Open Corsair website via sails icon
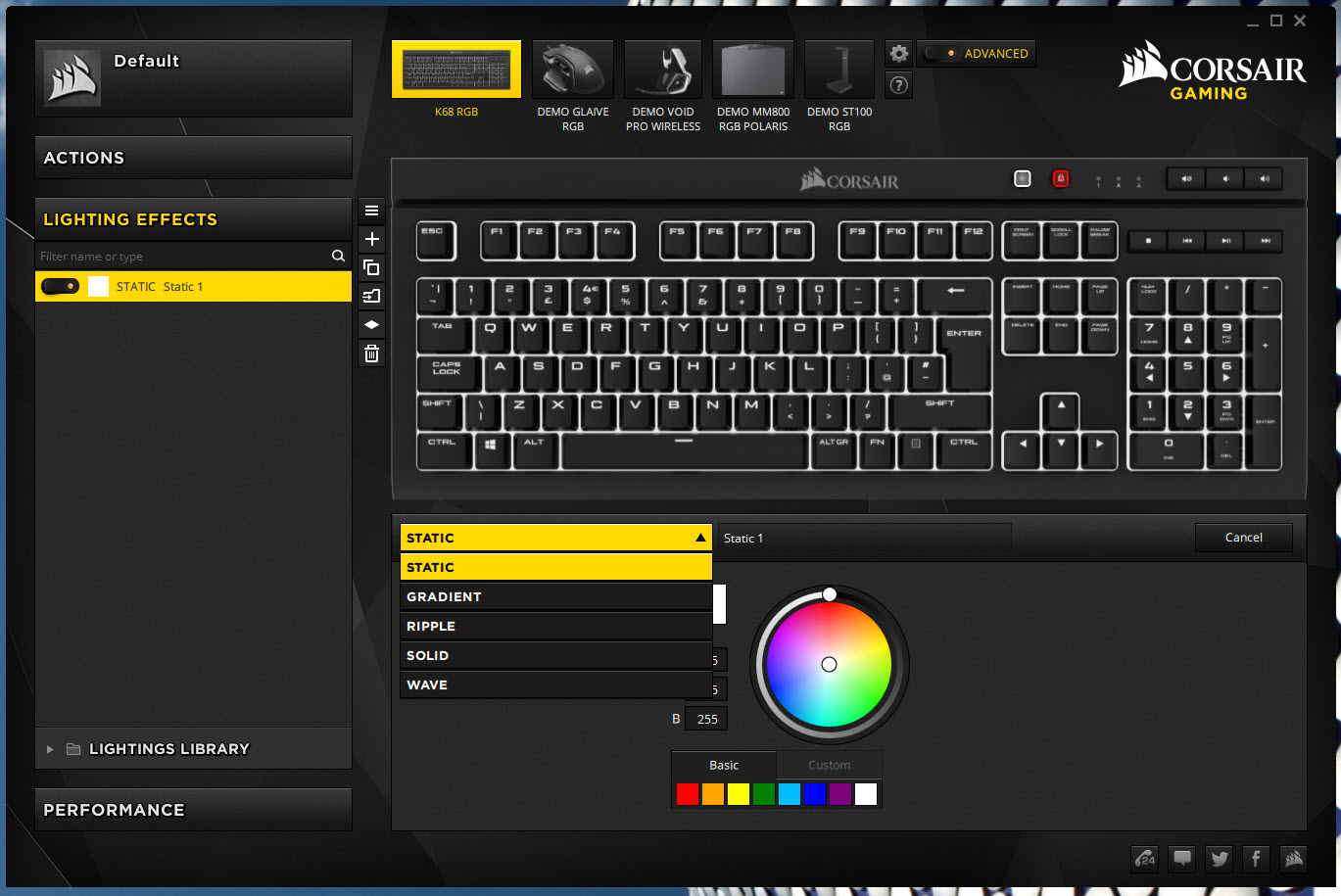The width and height of the screenshot is (1341, 896). tap(1294, 859)
